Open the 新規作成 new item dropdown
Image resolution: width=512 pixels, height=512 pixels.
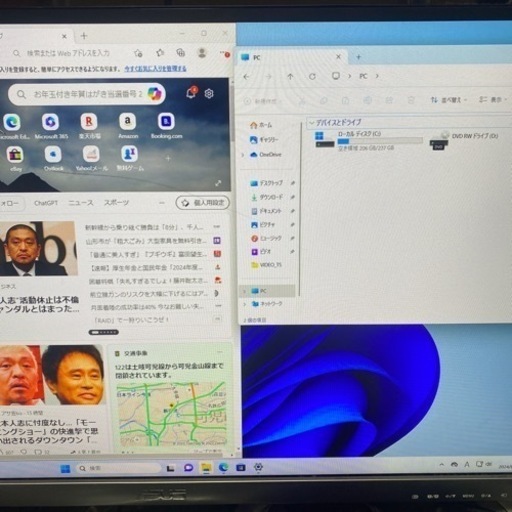(263, 101)
